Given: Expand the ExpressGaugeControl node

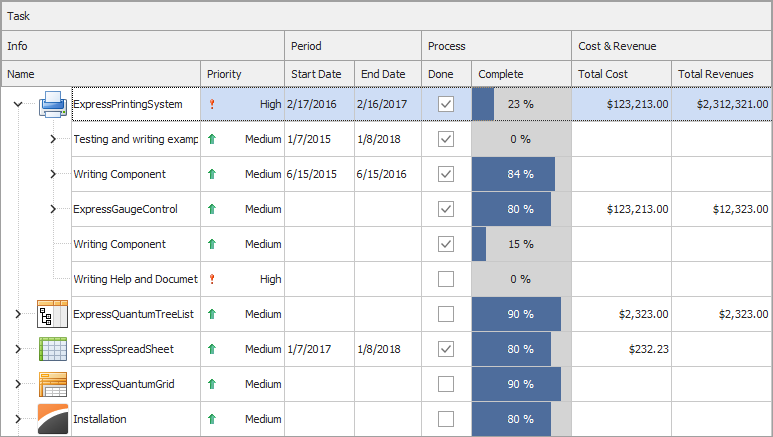Looking at the screenshot, I should click(53, 209).
